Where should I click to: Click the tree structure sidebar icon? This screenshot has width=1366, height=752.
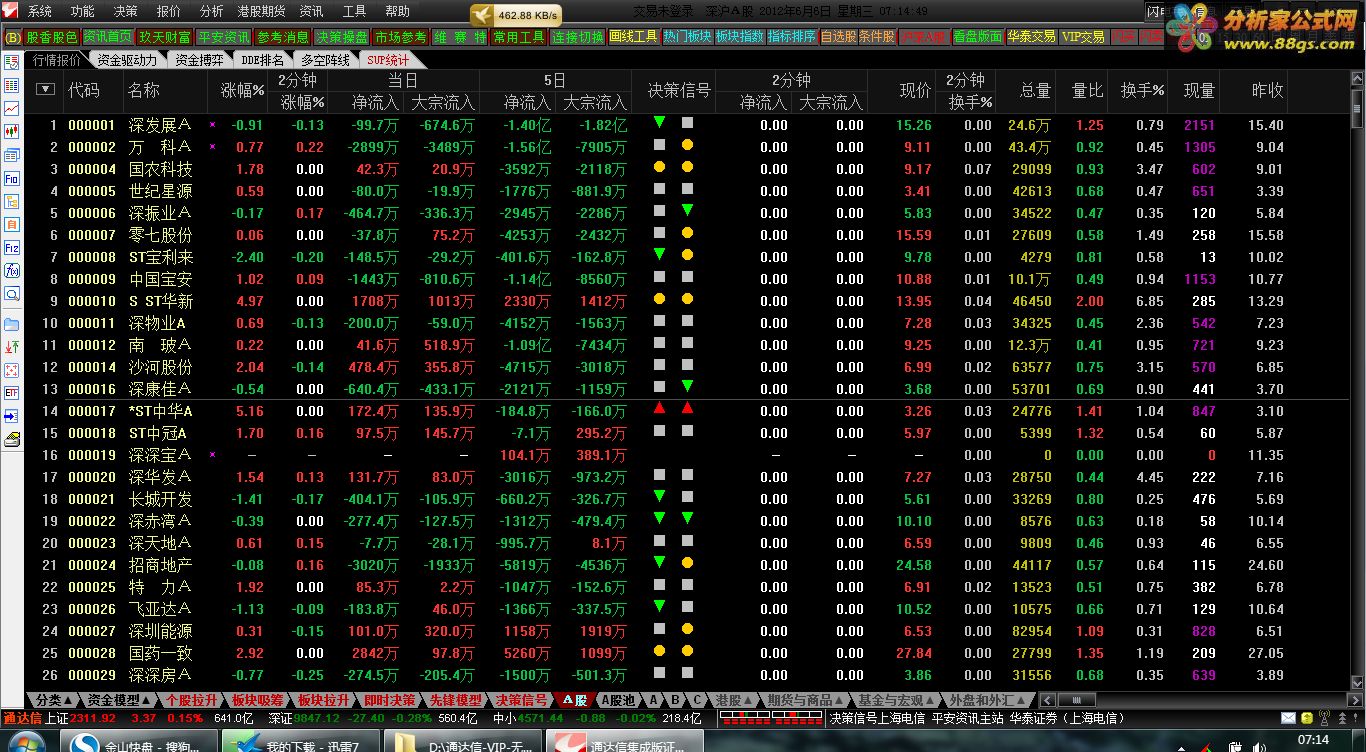pos(12,202)
